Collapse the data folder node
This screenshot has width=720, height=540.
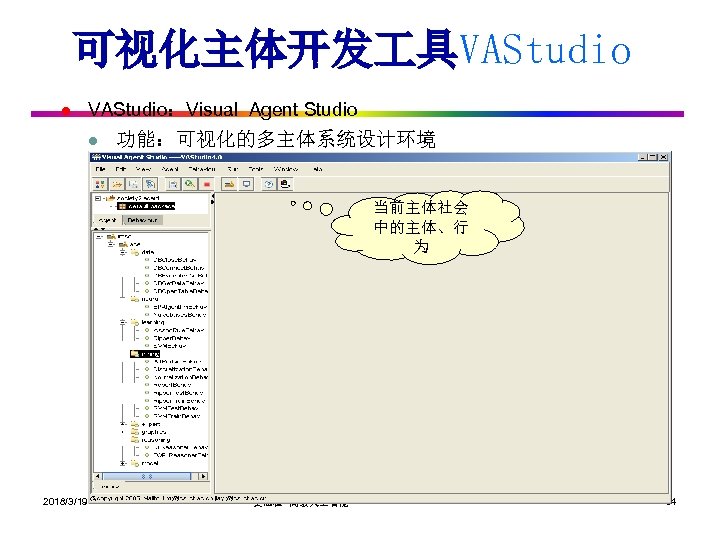[123, 252]
